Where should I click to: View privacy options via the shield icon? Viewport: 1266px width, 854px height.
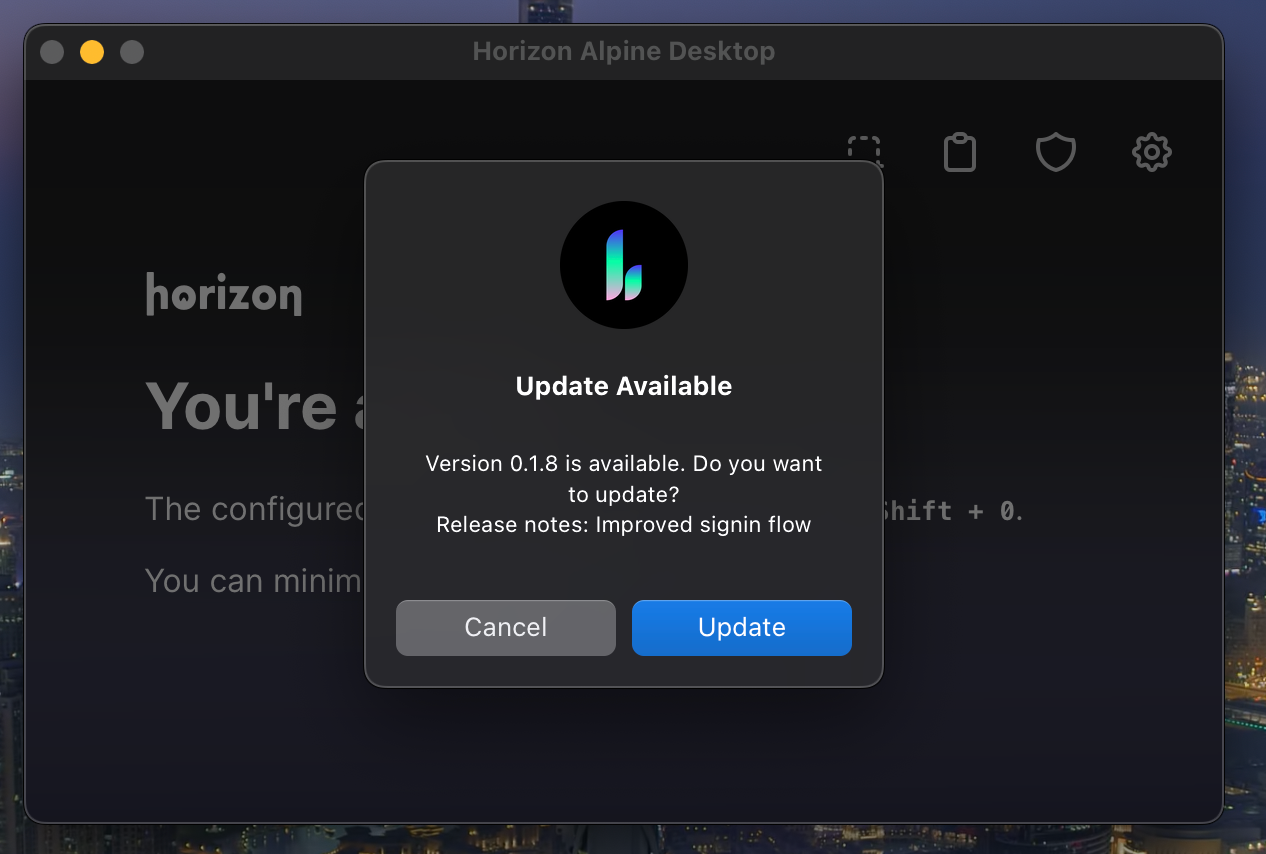coord(1055,152)
